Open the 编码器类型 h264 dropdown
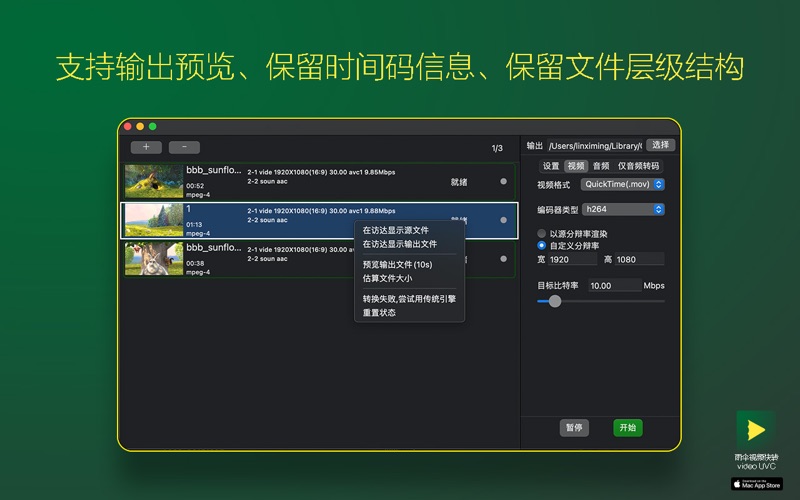 (622, 209)
